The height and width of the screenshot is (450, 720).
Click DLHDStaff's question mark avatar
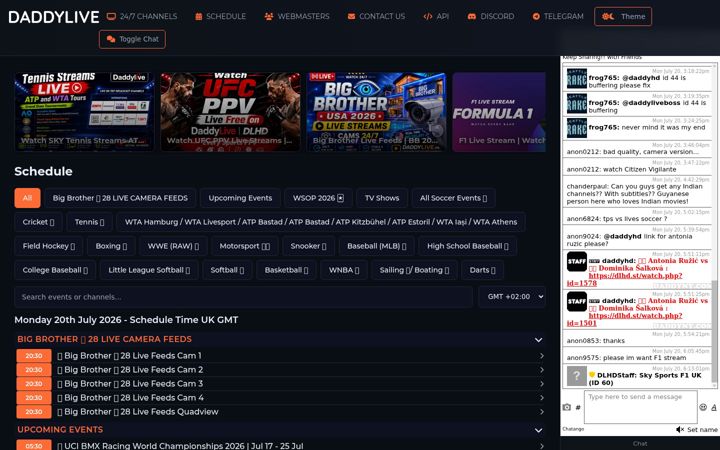click(577, 376)
